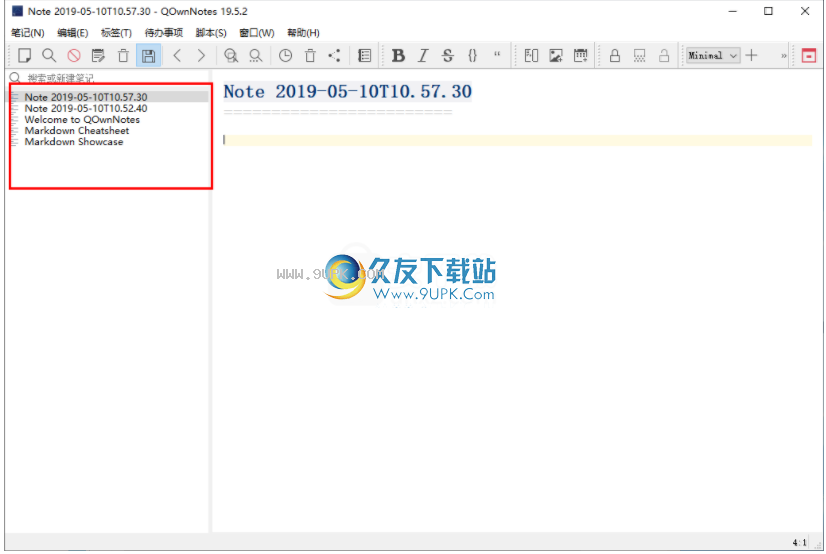Click the note-with-pencil edit icon
Screen dimensions: 826x554
point(99,55)
